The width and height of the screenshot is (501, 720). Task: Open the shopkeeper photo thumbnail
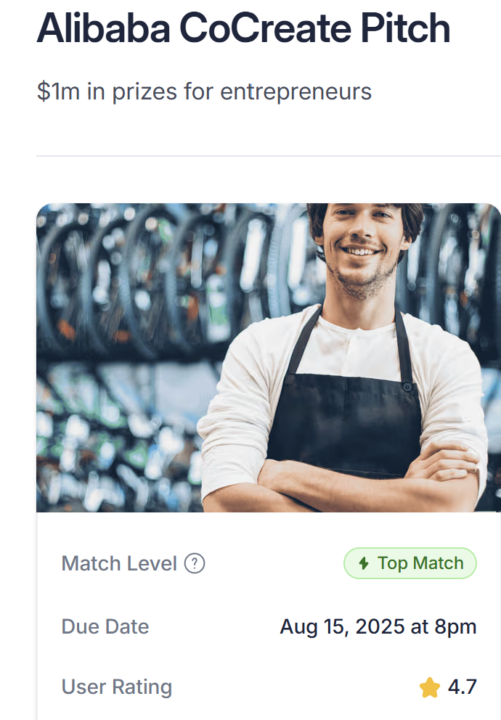tap(269, 357)
